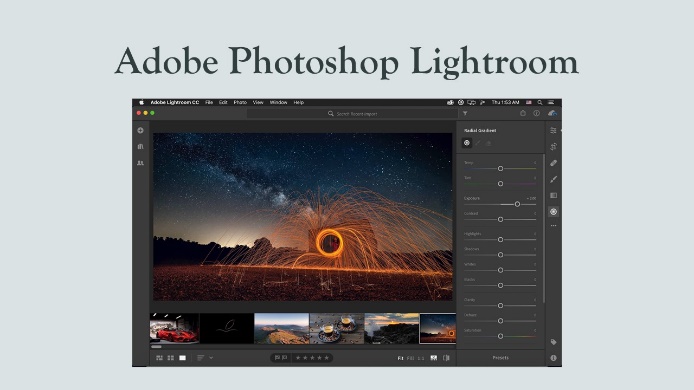694x390 pixels.
Task: Open the Keywords tag icon
Action: pos(553,342)
